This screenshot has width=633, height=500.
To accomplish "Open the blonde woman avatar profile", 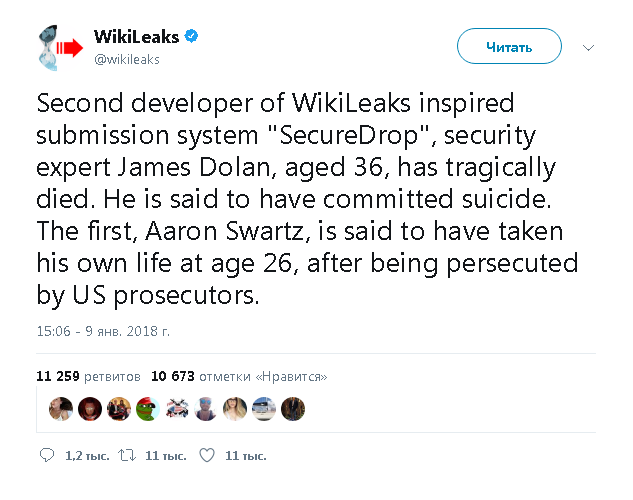I will [235, 409].
